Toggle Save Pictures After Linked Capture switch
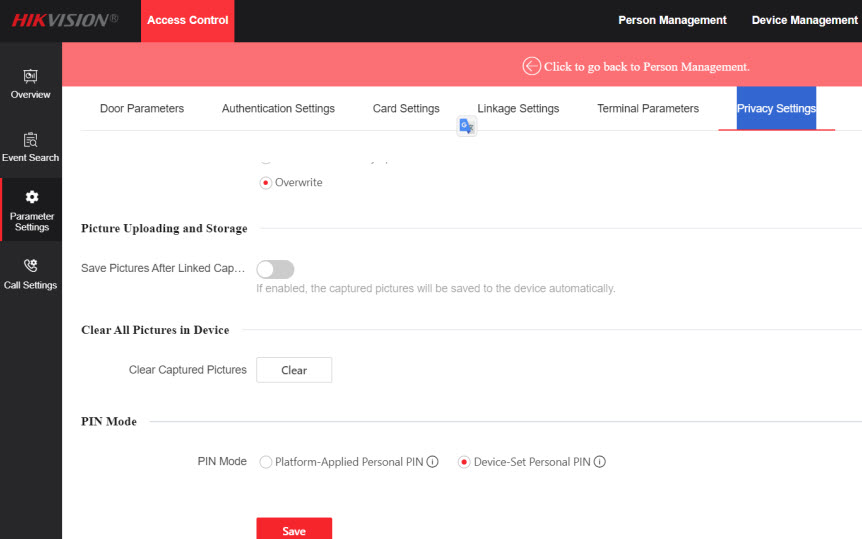The image size is (862, 539). (x=275, y=269)
